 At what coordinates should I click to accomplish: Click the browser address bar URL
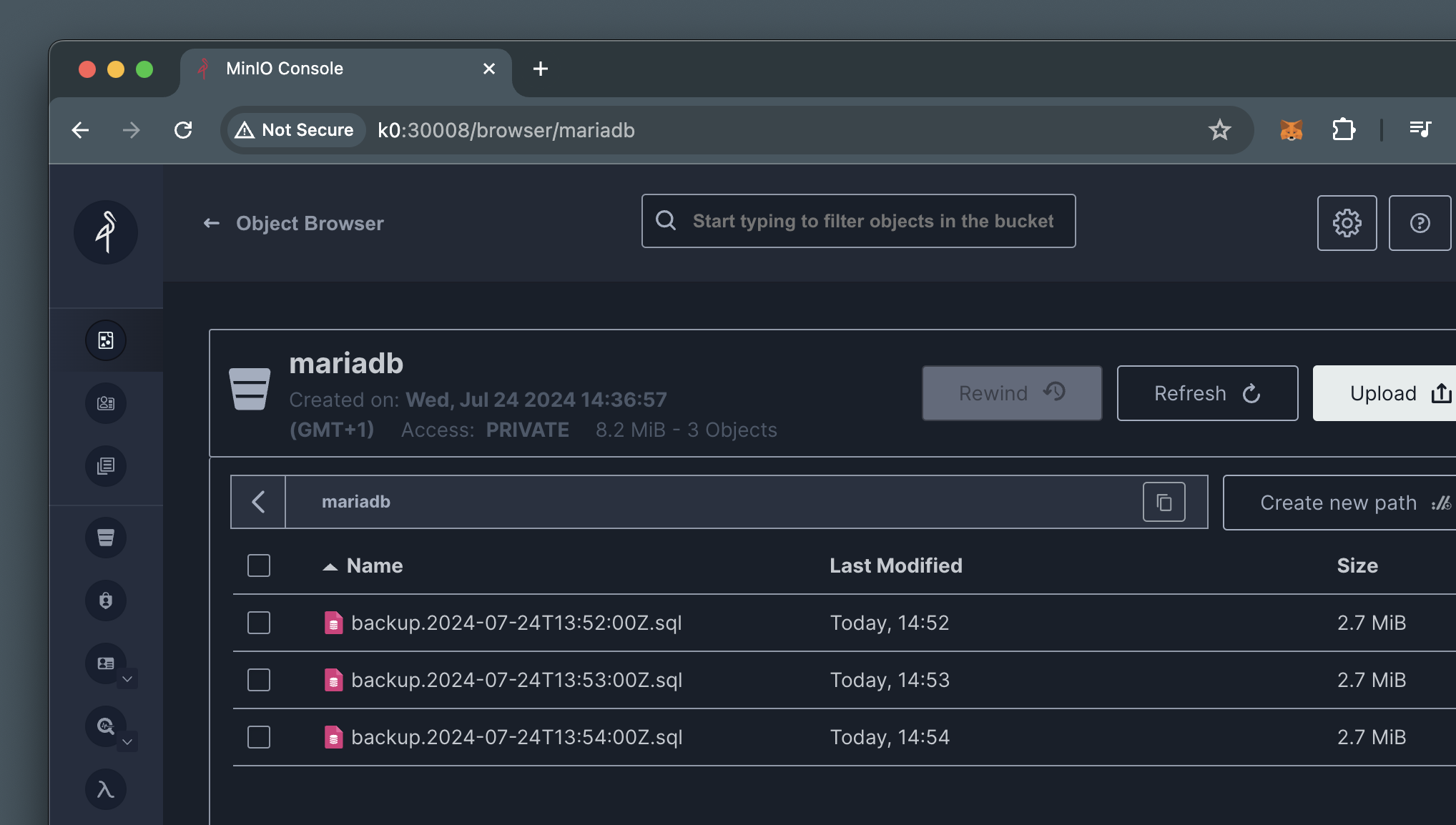[506, 130]
